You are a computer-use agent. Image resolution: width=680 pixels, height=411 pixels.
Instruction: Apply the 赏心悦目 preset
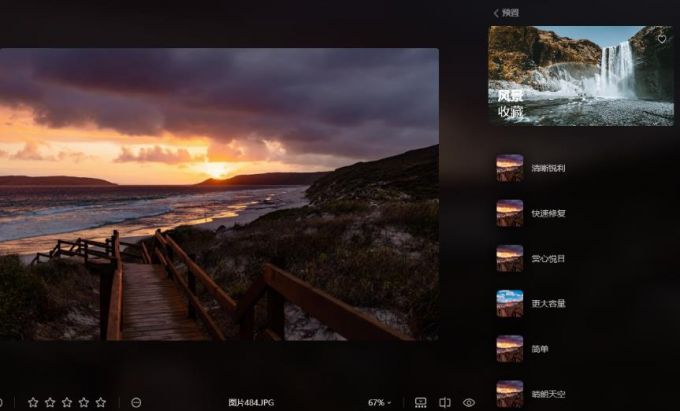pyautogui.click(x=548, y=258)
